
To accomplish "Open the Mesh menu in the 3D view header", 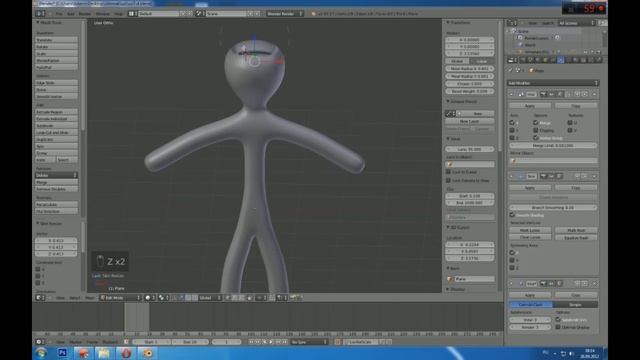I will coord(89,298).
